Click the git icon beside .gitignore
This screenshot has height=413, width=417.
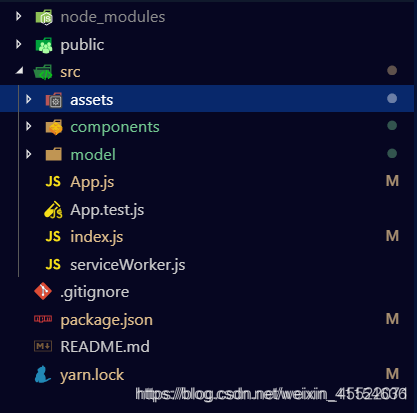tap(43, 291)
